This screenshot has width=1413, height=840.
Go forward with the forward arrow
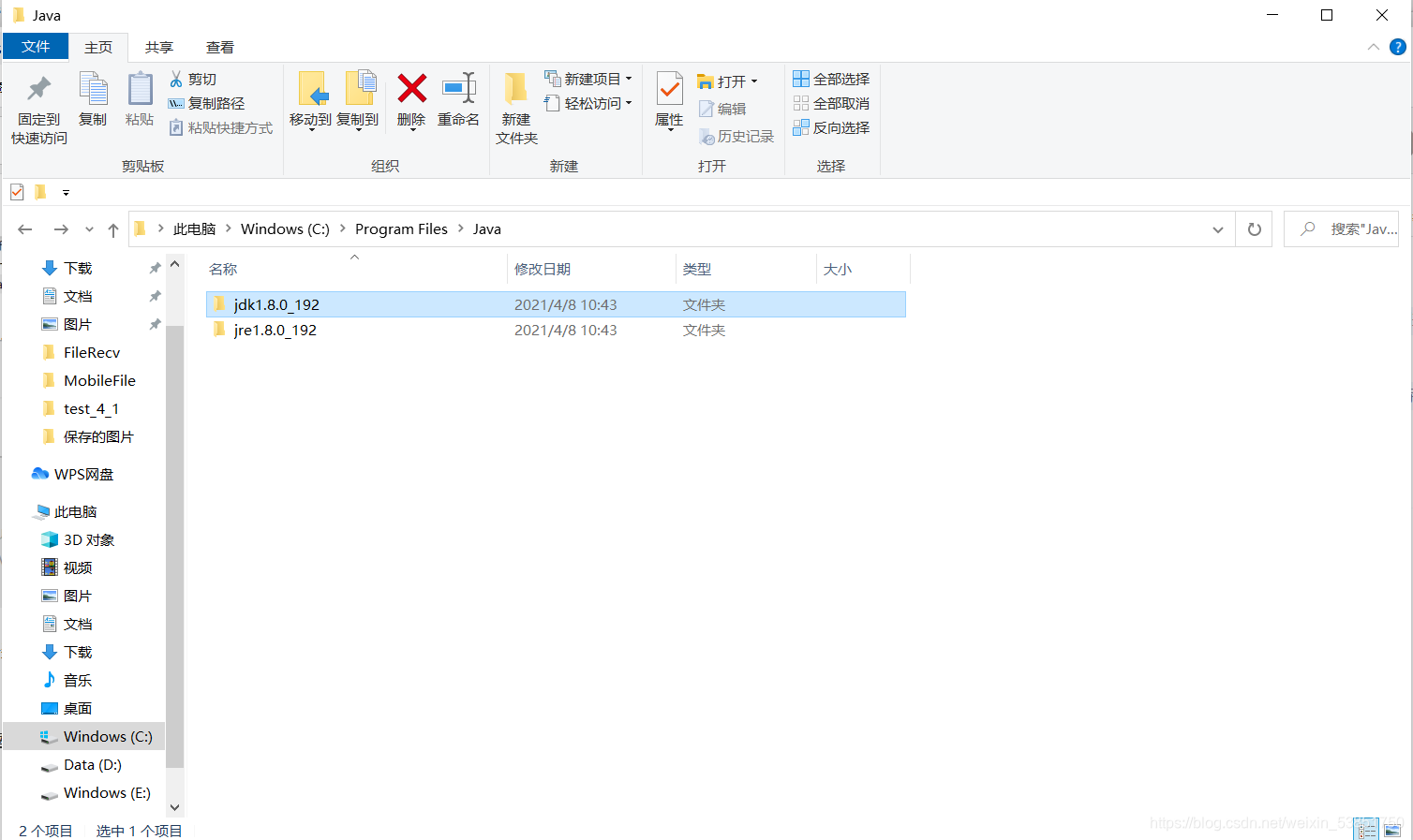(x=61, y=229)
